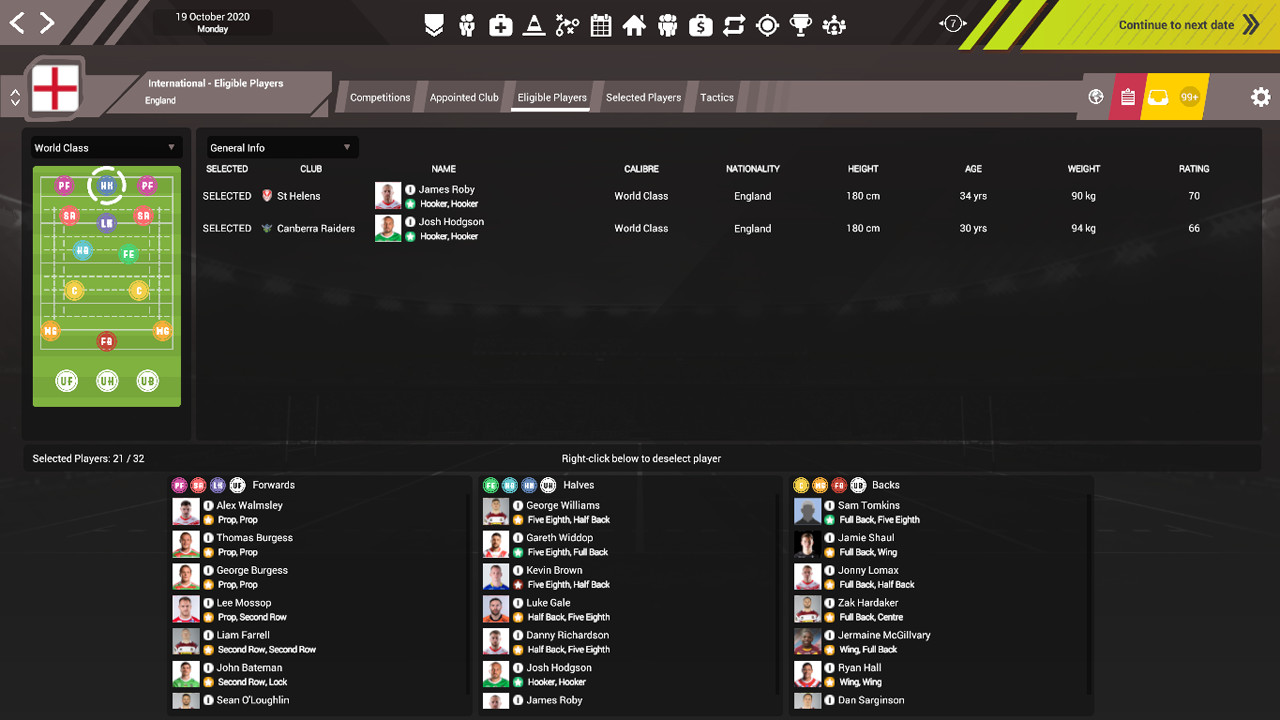Viewport: 1280px width, 720px height.
Task: Click the world globe icon near top right
Action: click(x=1095, y=97)
